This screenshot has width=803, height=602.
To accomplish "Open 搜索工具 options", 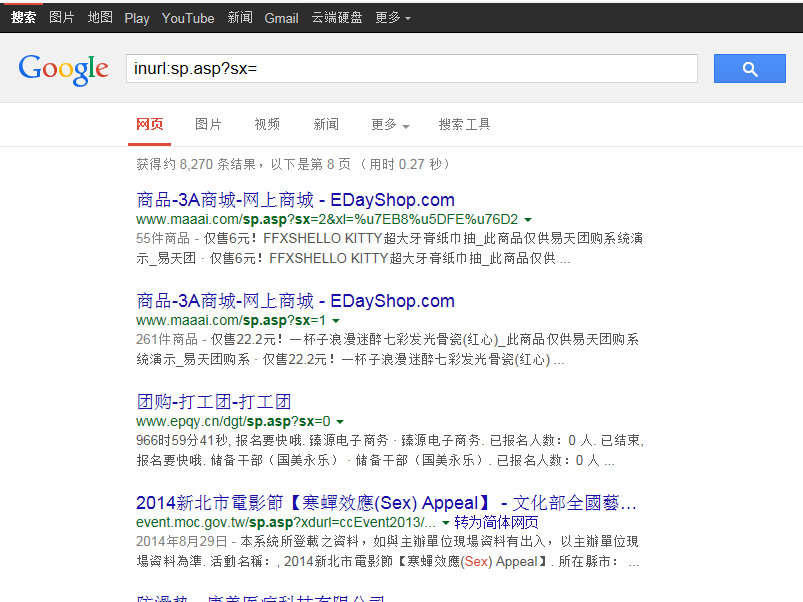I will pyautogui.click(x=464, y=124).
